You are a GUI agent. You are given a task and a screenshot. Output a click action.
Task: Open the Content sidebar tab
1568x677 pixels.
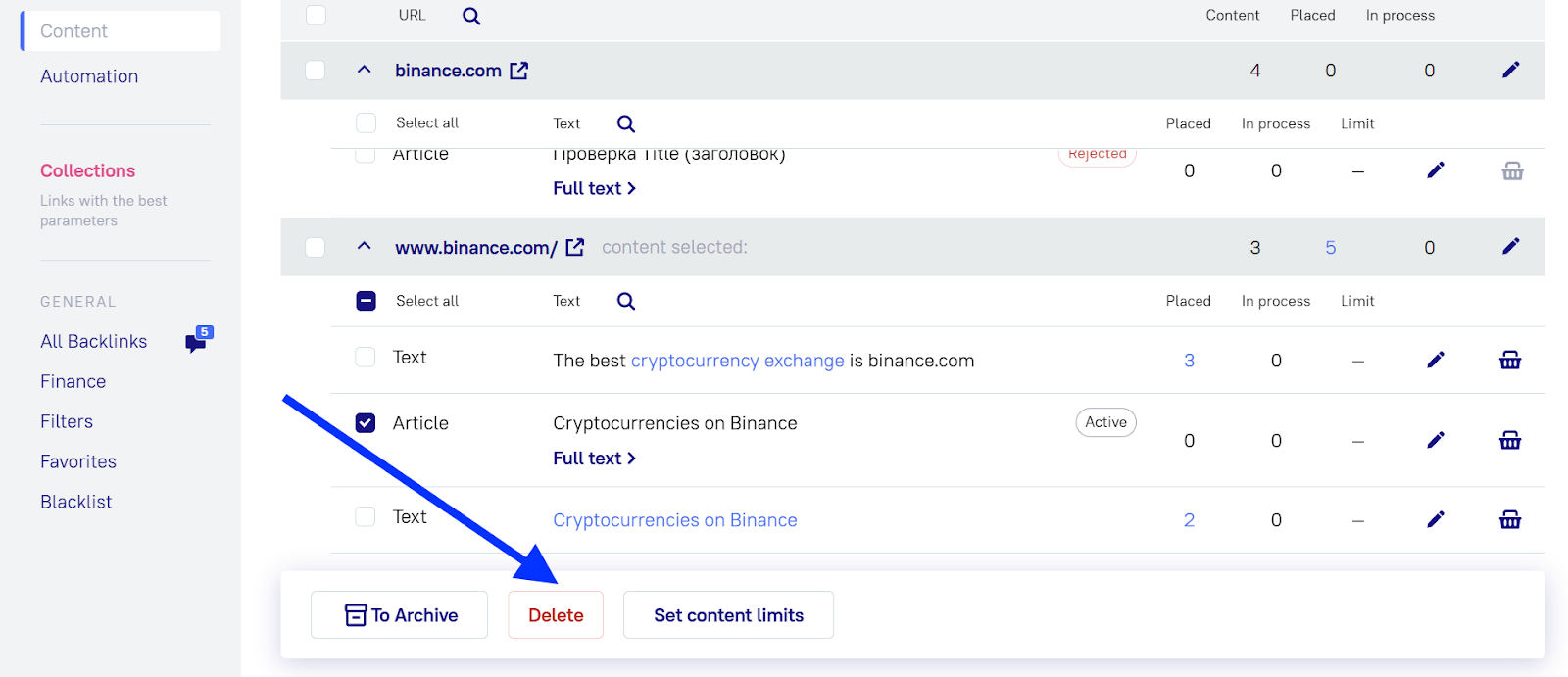click(x=121, y=31)
